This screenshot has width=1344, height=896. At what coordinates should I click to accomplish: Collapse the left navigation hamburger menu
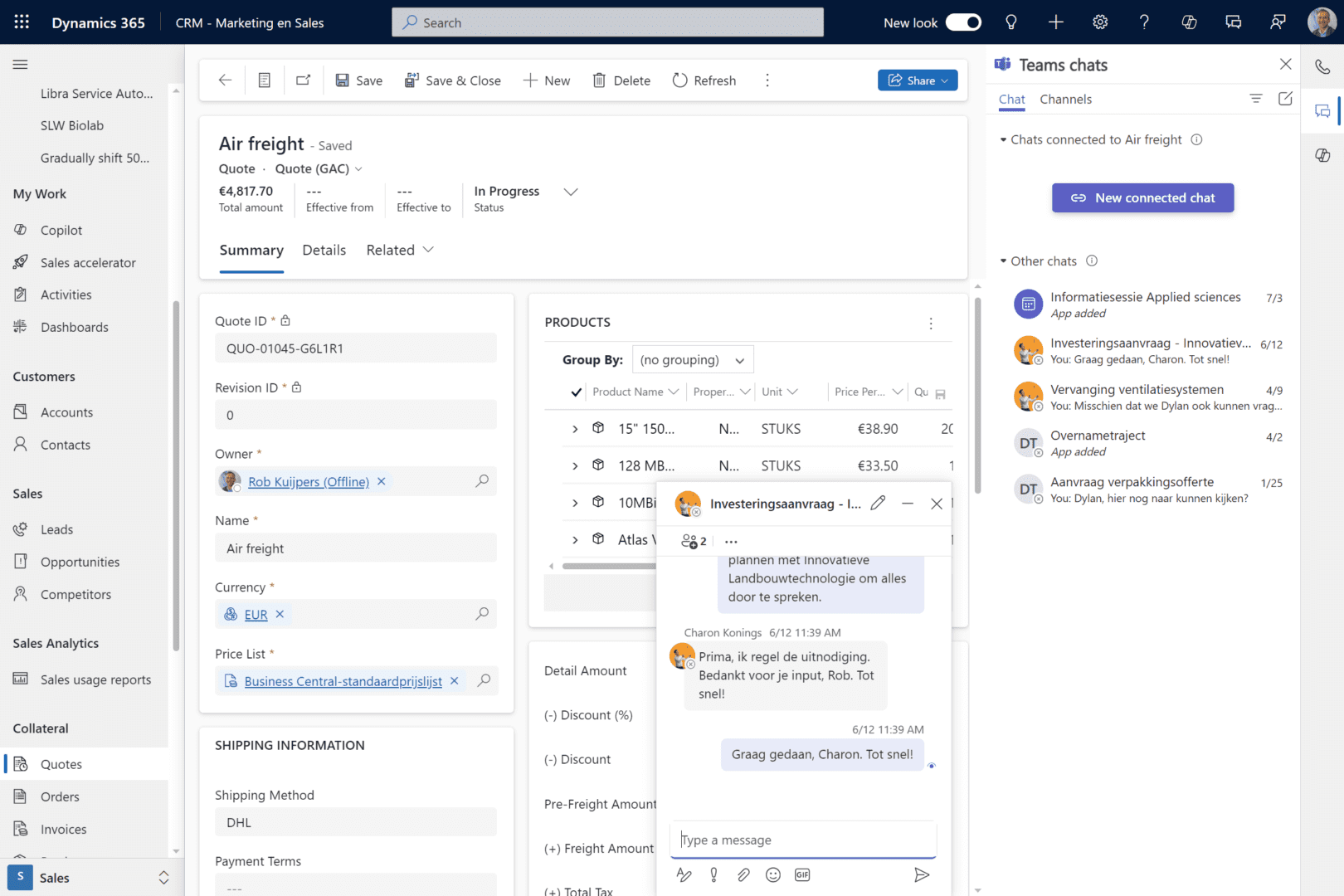pyautogui.click(x=21, y=65)
